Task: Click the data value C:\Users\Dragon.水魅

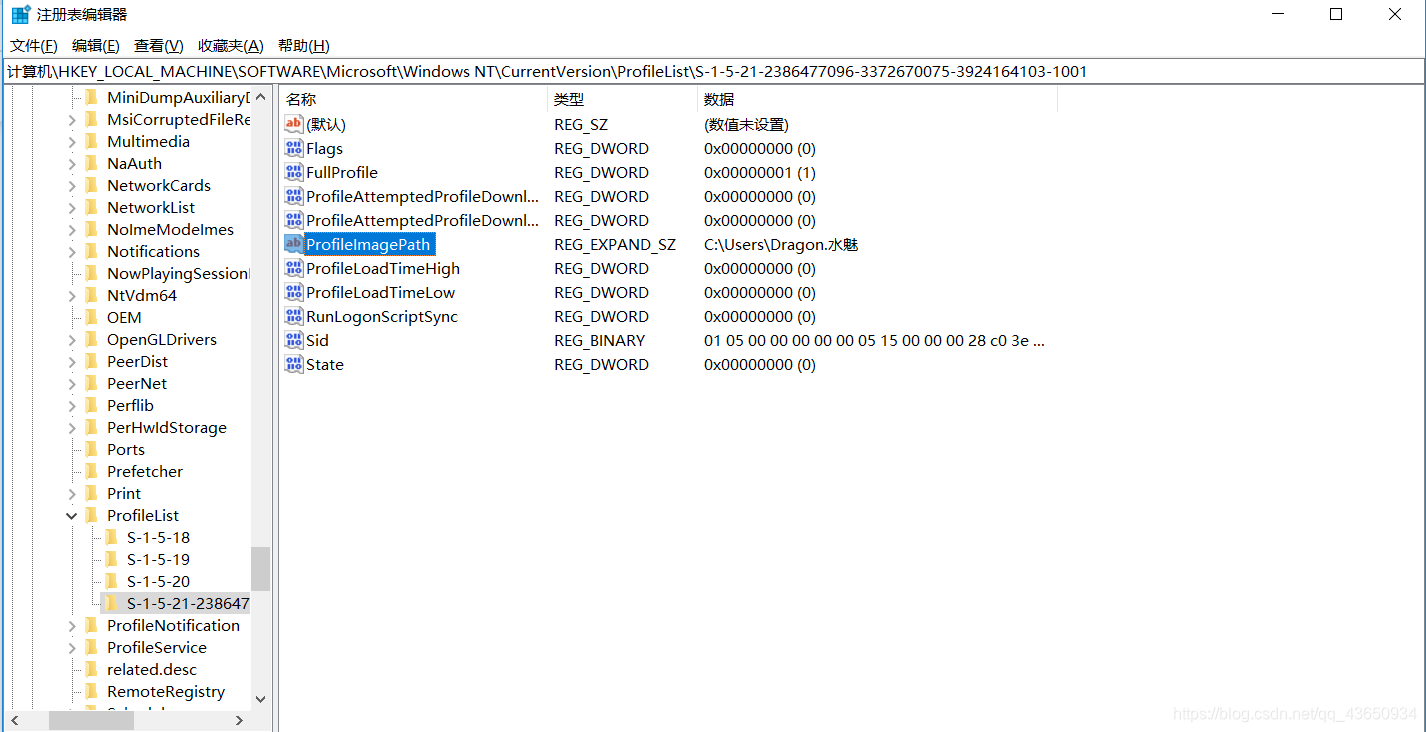Action: click(x=781, y=244)
